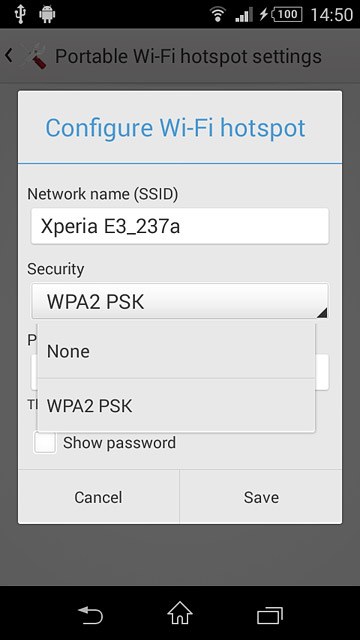Save the hotspot configuration
The image size is (360, 640).
coord(261,497)
